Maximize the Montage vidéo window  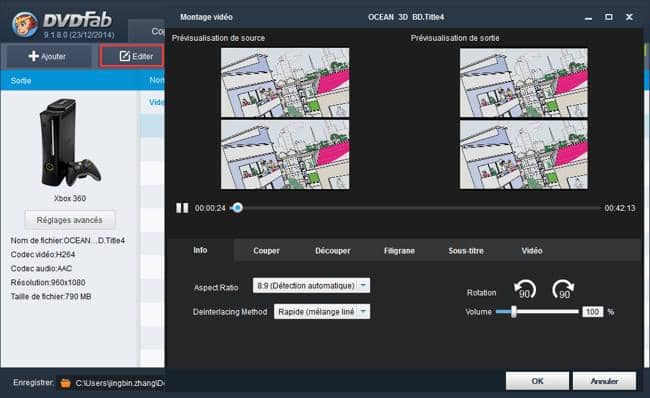609,17
